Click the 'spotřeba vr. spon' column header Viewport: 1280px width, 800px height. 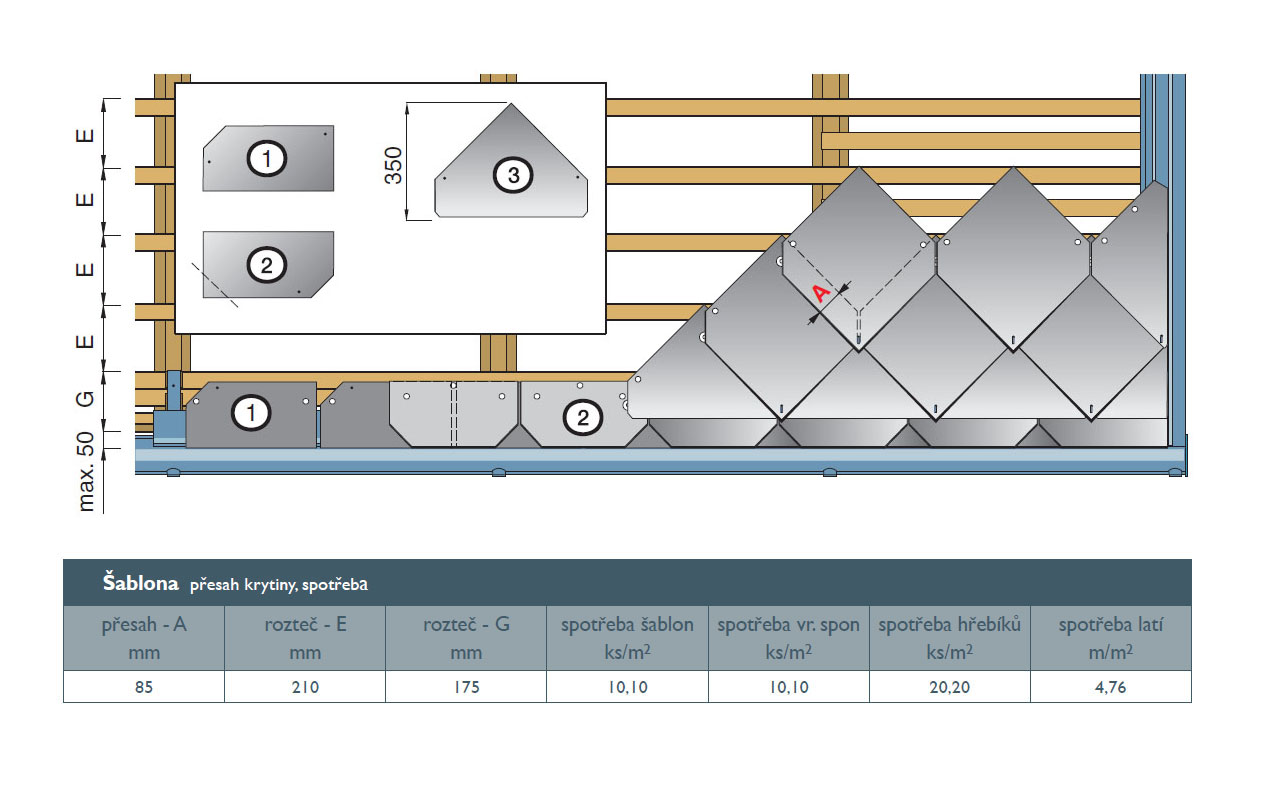click(789, 638)
